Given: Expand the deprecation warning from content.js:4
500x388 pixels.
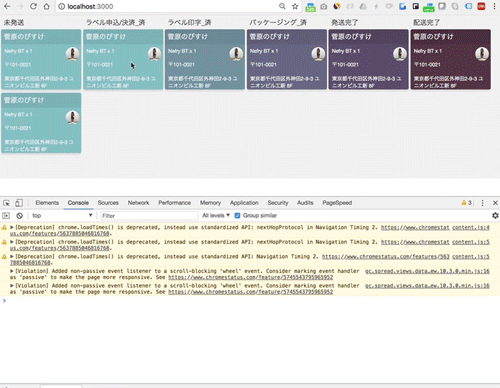Looking at the screenshot, I should click(12, 227).
